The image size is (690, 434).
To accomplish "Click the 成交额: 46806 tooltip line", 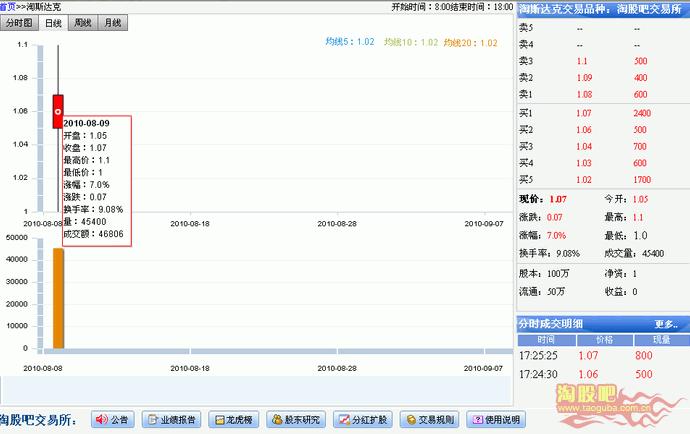I will click(93, 234).
